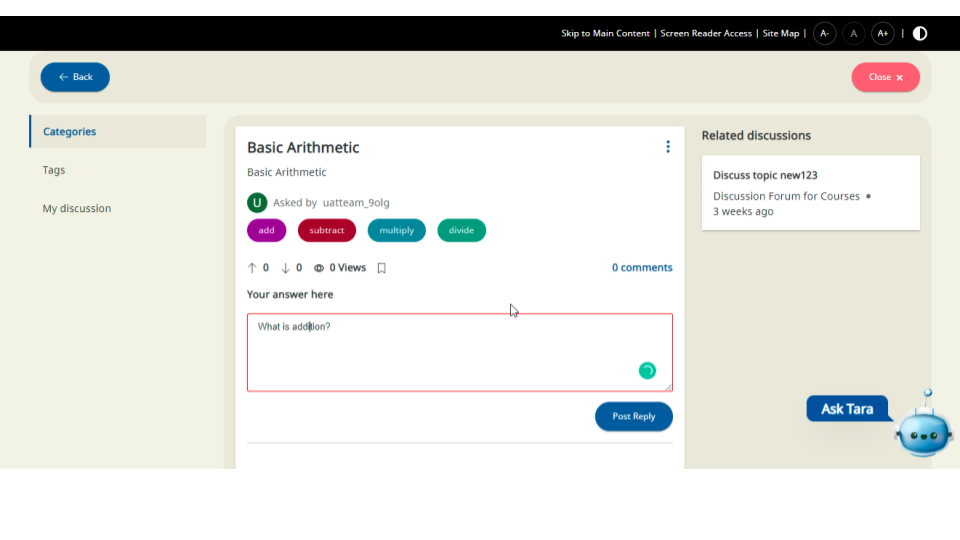The height and width of the screenshot is (540, 960).
Task: Go Back using the back button
Action: (x=75, y=77)
